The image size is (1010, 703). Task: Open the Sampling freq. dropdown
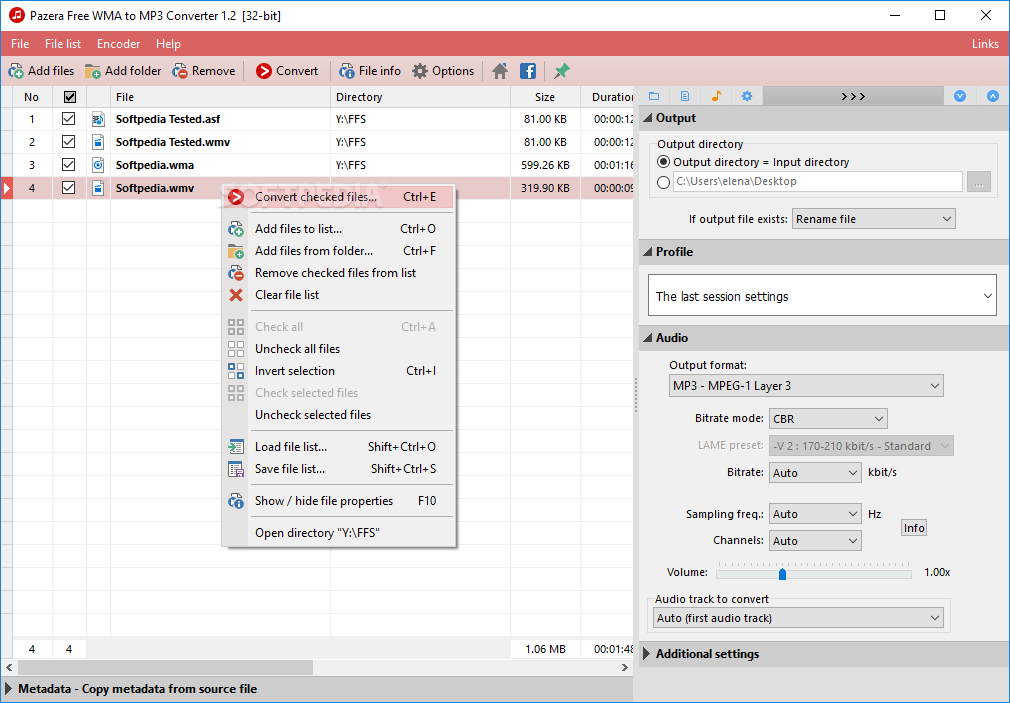pyautogui.click(x=815, y=514)
